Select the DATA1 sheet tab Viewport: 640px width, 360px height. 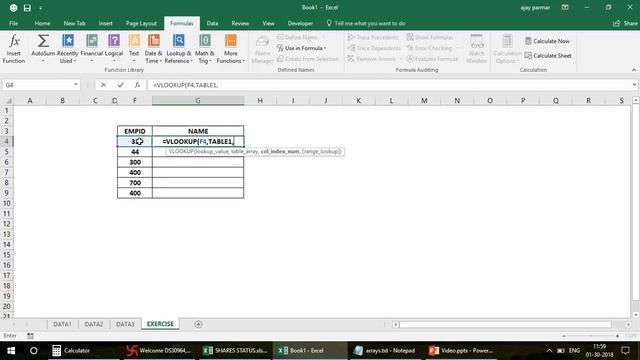tap(62, 324)
